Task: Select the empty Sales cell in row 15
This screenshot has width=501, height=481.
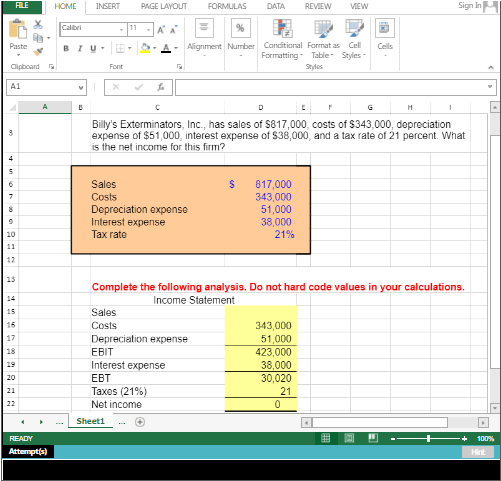Action: [261, 312]
